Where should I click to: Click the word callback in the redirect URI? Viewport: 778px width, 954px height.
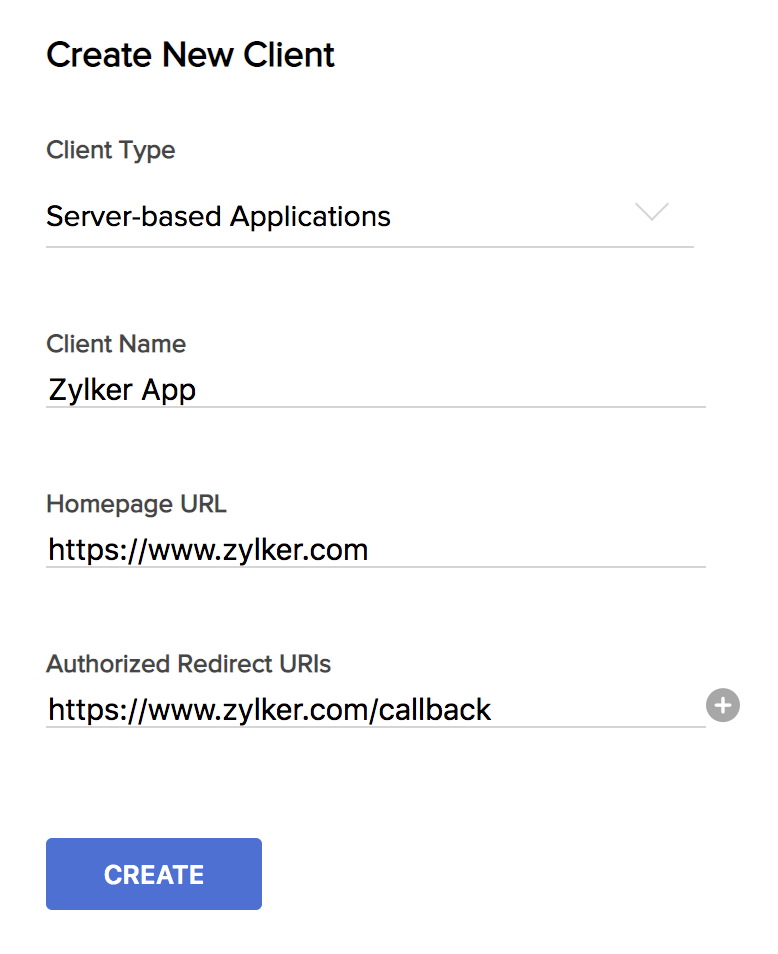[x=437, y=710]
